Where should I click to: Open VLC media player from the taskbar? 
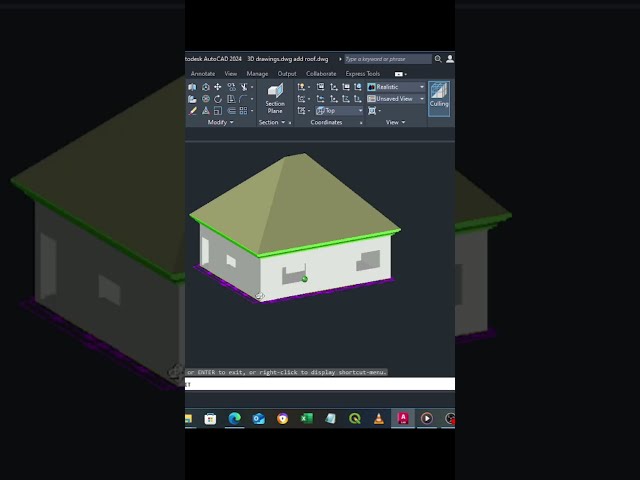pos(379,418)
